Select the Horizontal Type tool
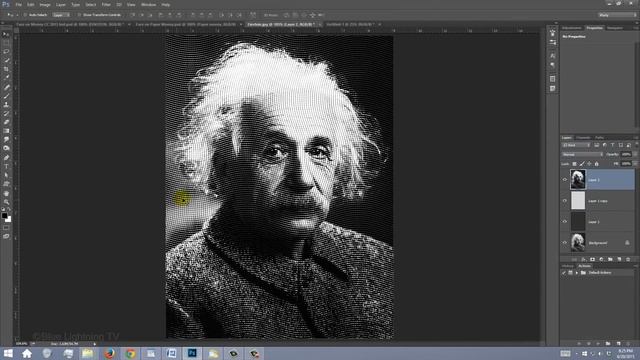Screen dimensions: 640x360 pyautogui.click(x=6, y=167)
